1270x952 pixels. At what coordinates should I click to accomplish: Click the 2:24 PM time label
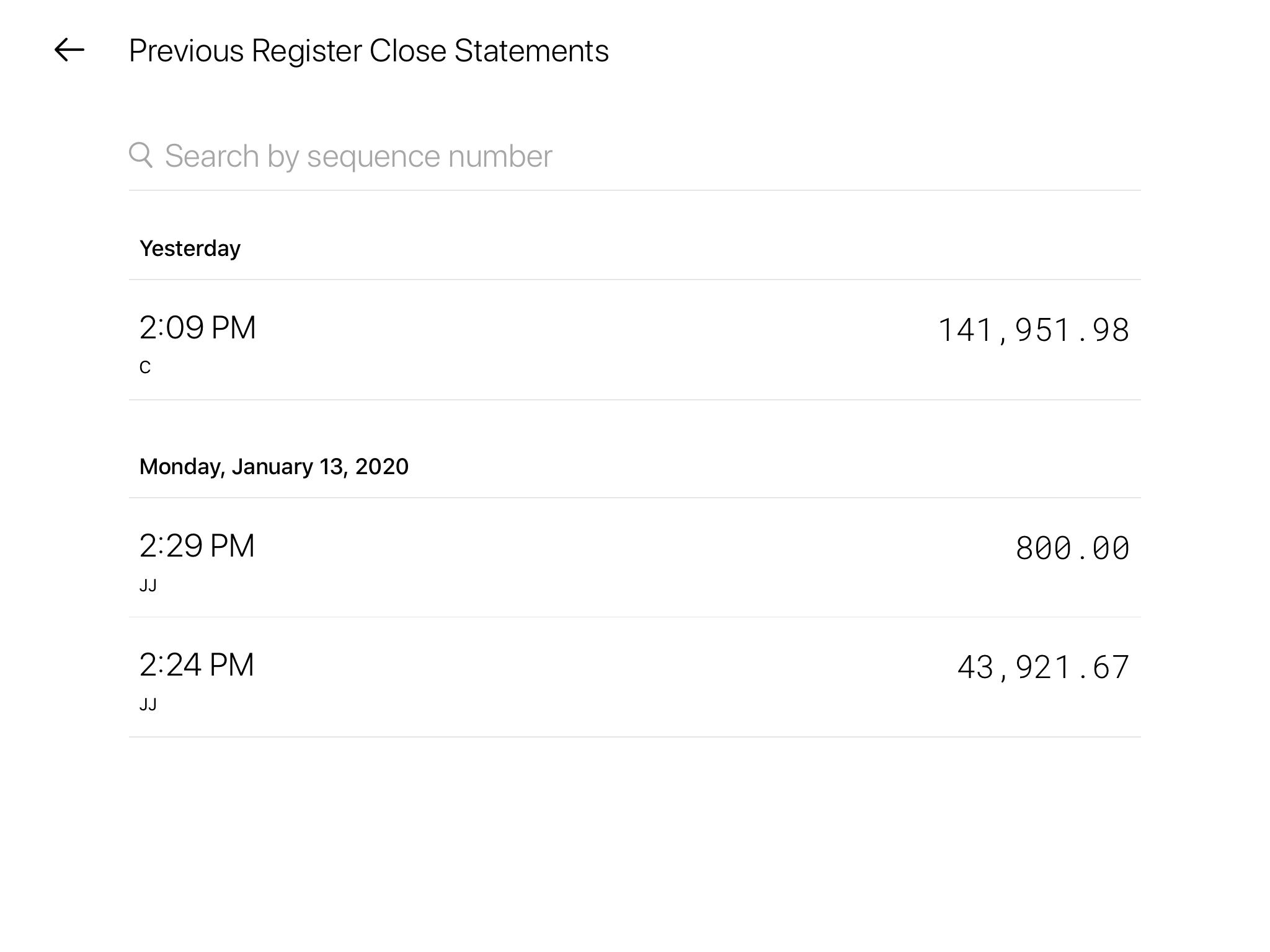(x=197, y=665)
